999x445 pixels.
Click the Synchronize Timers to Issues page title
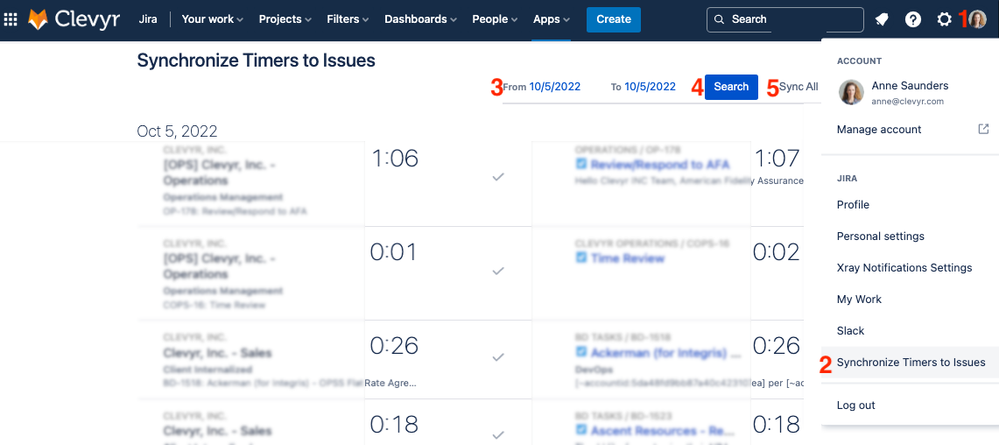(x=256, y=61)
